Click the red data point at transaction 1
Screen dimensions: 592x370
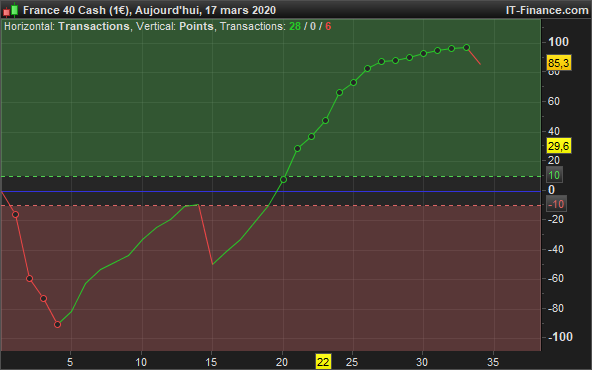pyautogui.click(x=15, y=214)
